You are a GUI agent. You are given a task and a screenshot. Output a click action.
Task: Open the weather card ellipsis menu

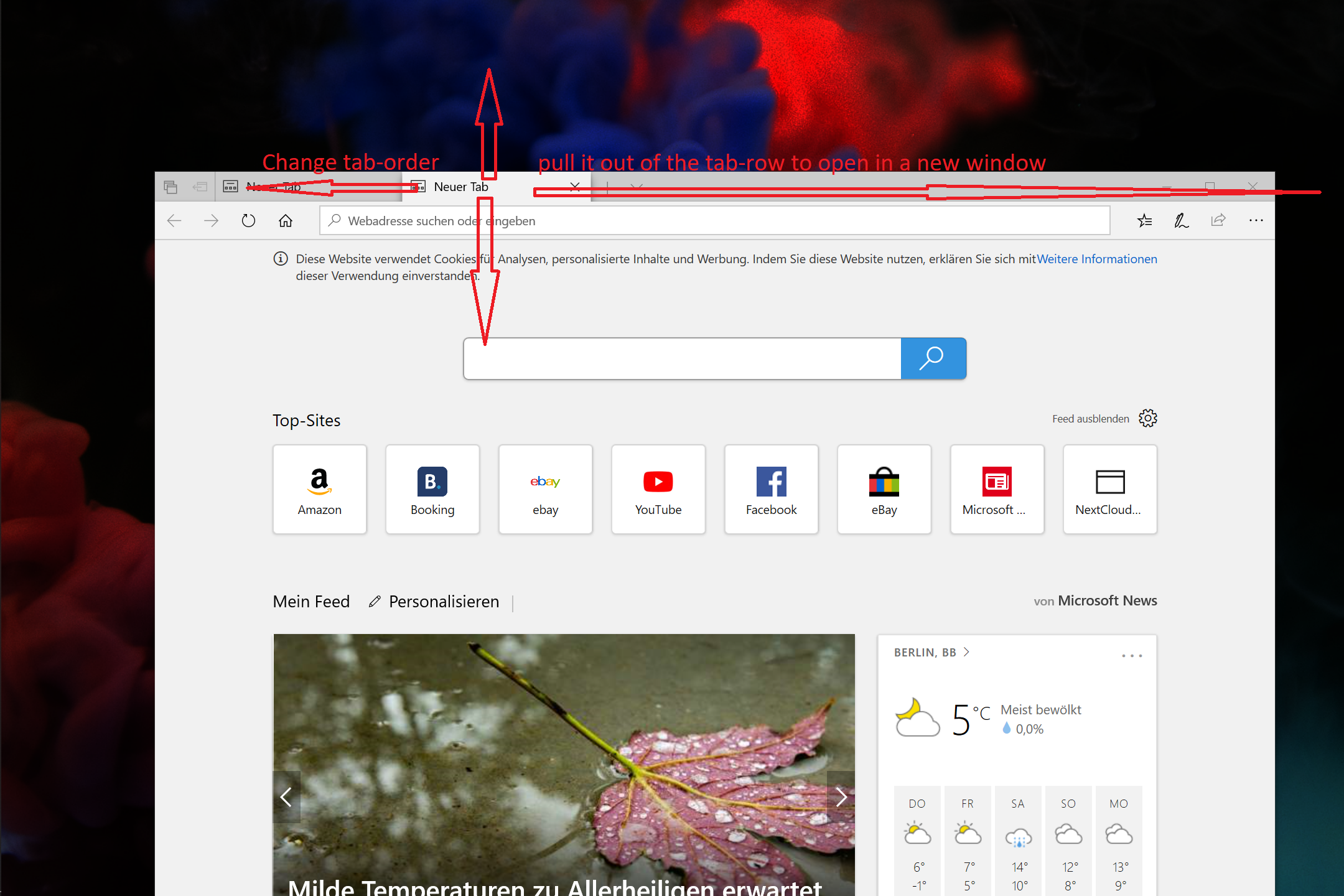click(x=1131, y=655)
